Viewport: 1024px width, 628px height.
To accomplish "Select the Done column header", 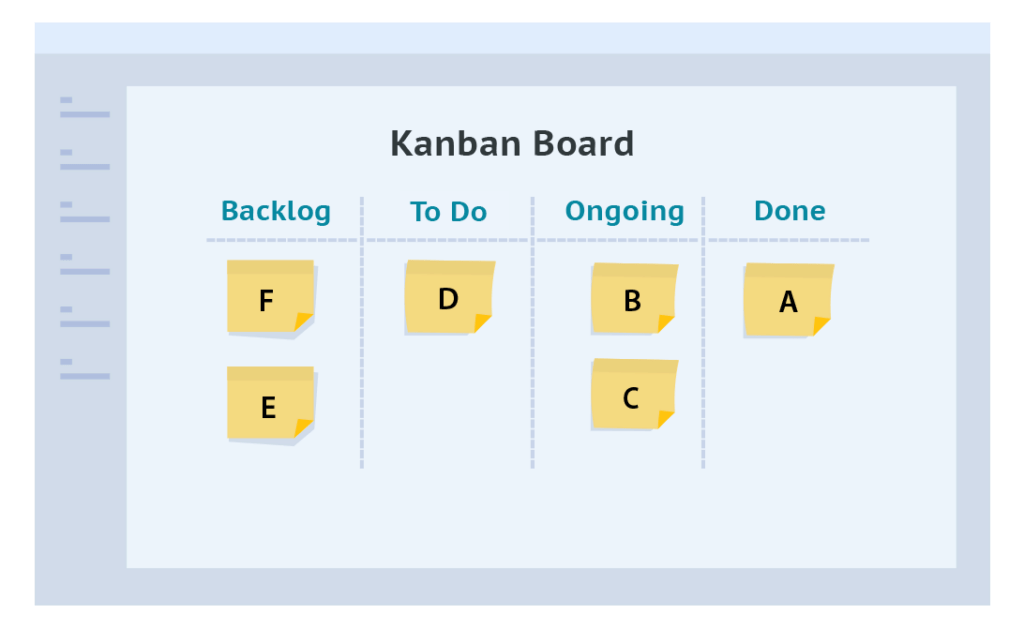I will (790, 212).
